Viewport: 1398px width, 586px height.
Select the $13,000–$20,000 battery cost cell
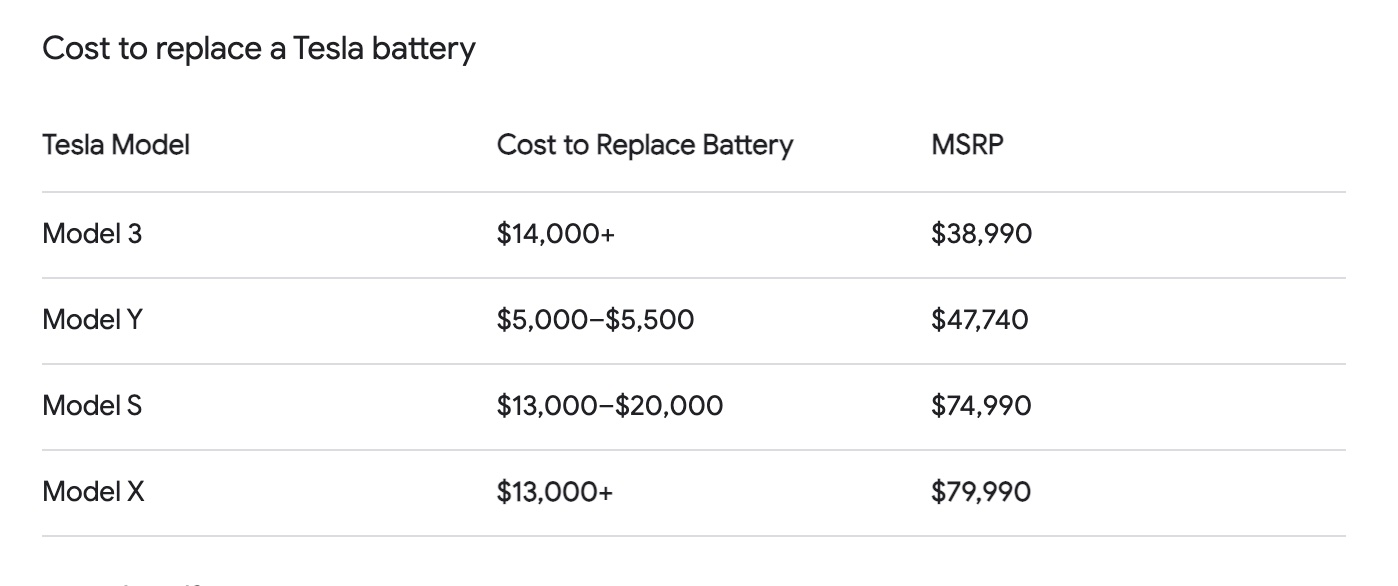609,406
